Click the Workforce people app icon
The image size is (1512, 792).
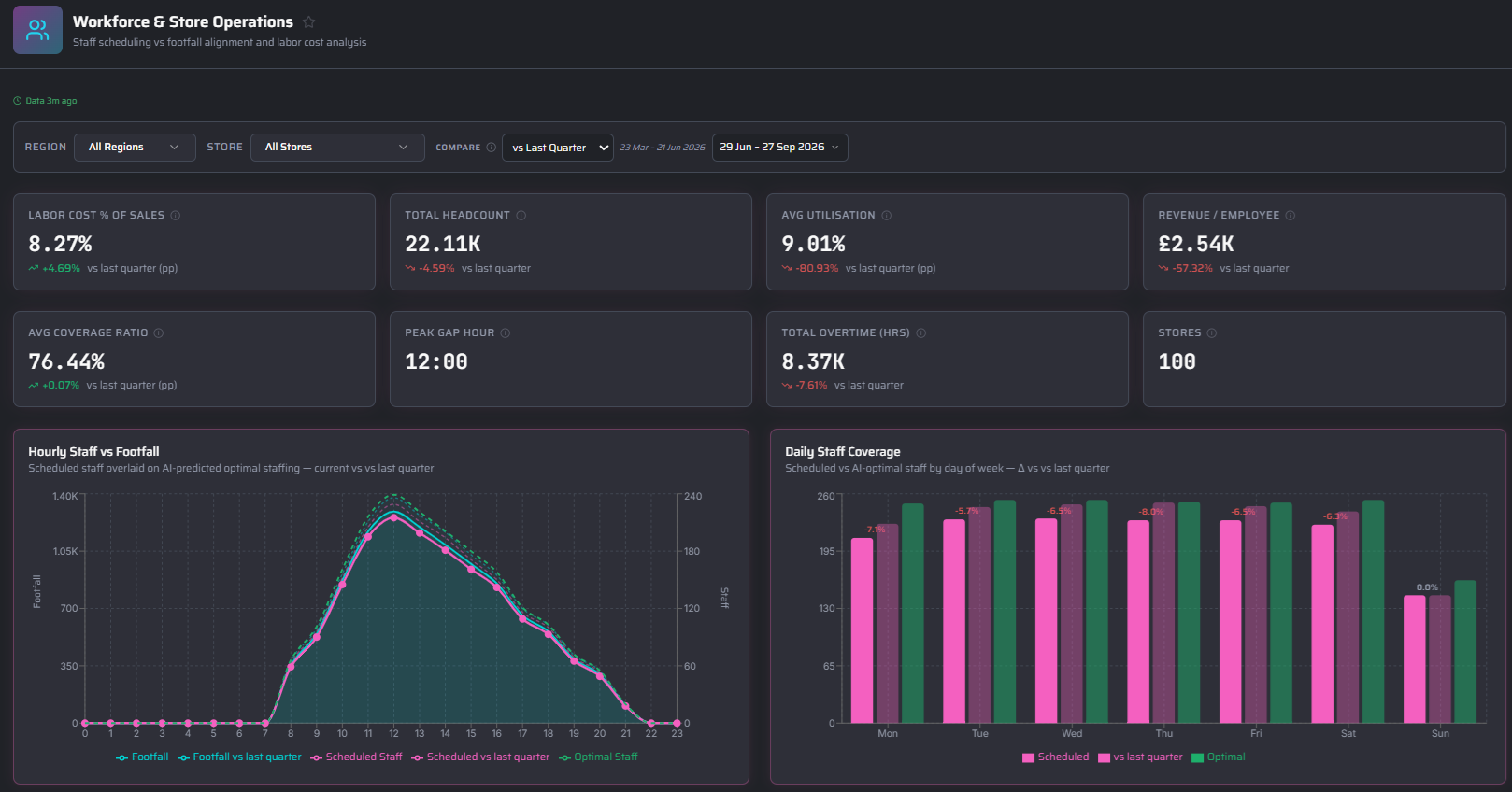[x=37, y=30]
